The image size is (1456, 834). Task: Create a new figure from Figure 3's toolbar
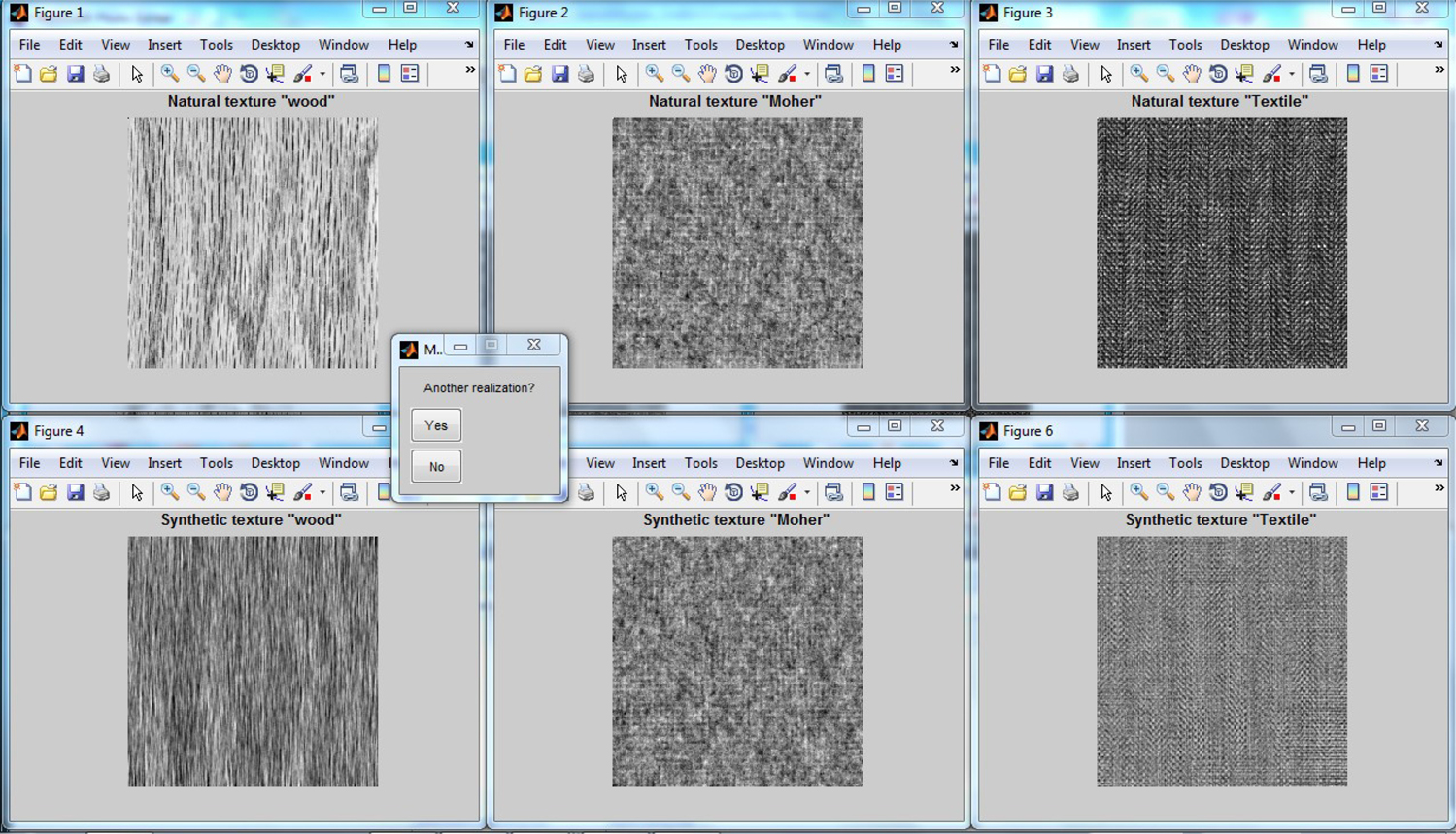[992, 74]
